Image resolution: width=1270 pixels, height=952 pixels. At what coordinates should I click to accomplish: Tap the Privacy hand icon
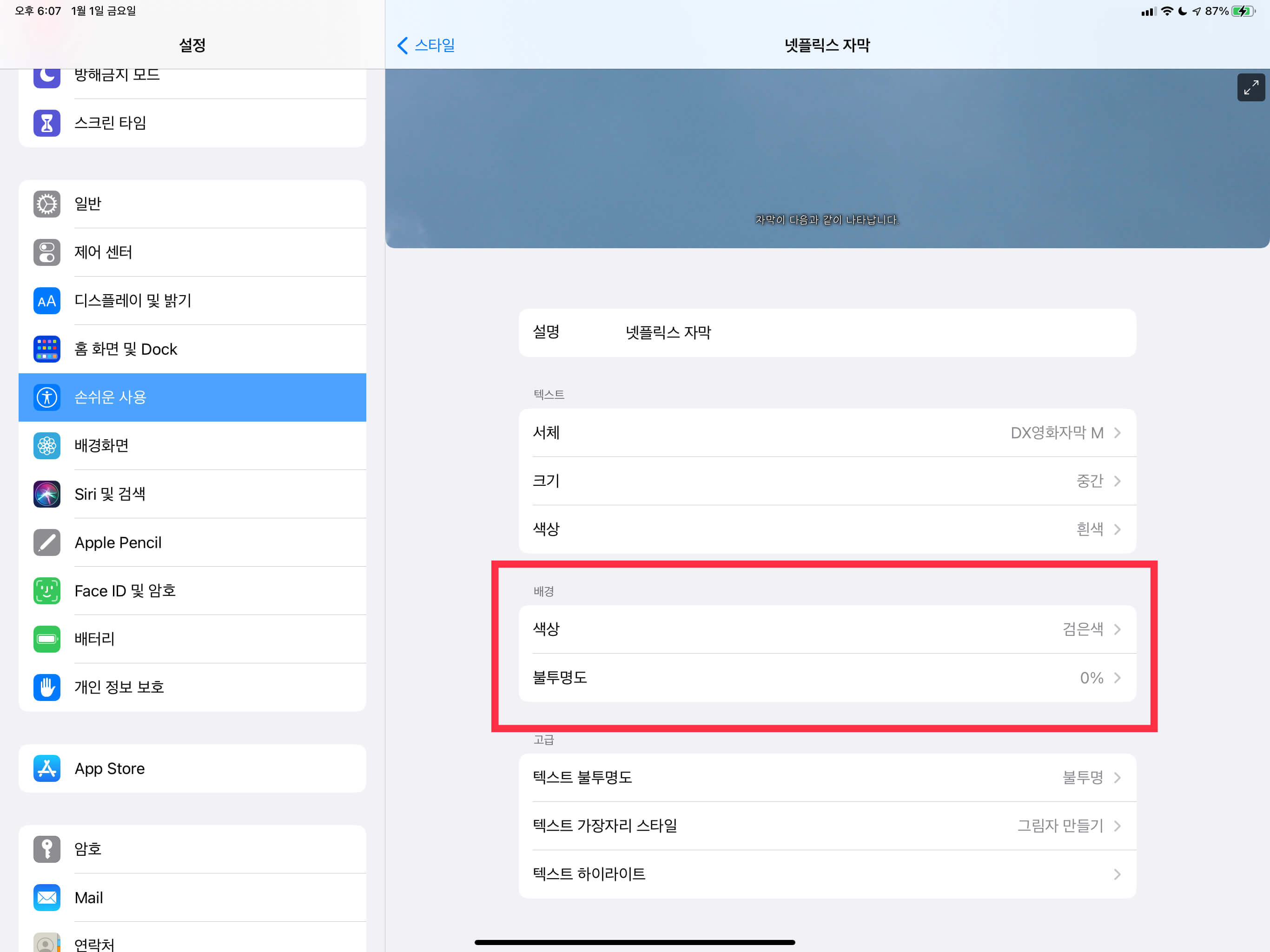point(47,688)
